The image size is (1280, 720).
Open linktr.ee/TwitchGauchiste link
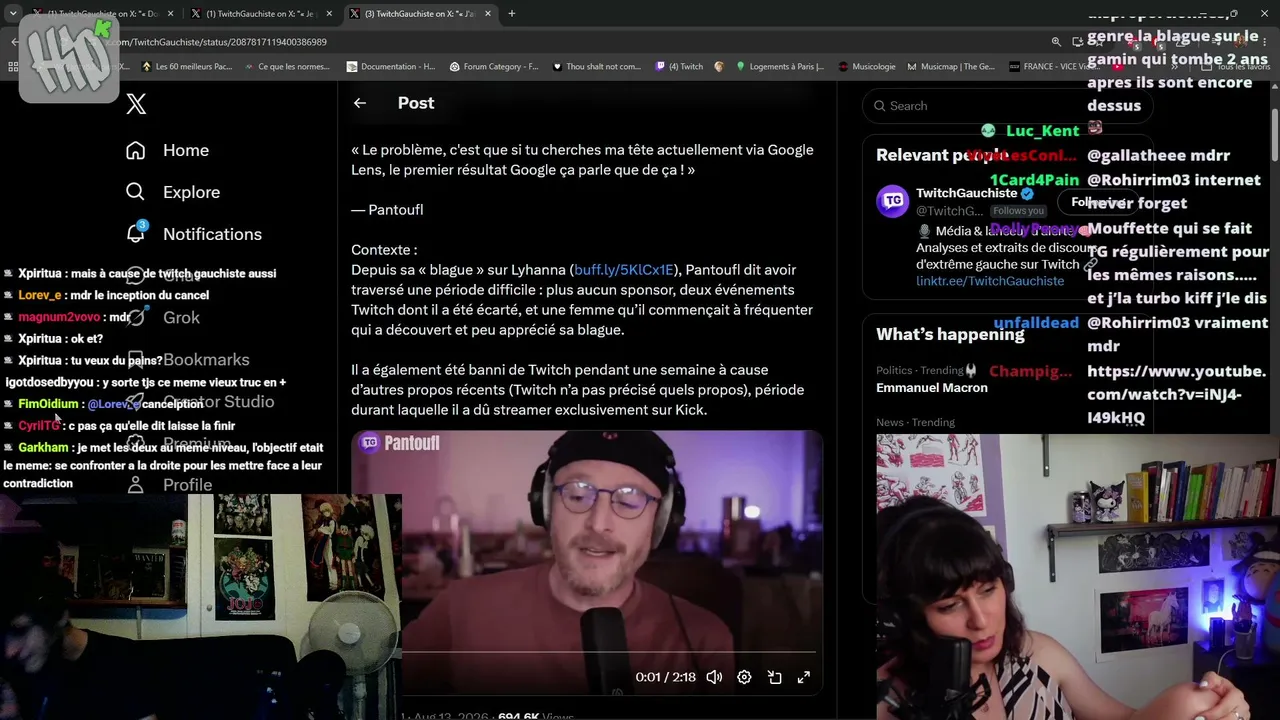pyautogui.click(x=990, y=281)
